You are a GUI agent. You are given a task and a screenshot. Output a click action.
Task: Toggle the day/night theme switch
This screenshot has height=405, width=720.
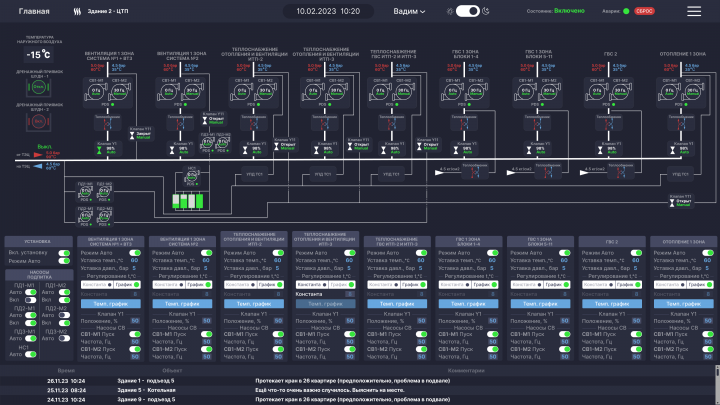467,11
